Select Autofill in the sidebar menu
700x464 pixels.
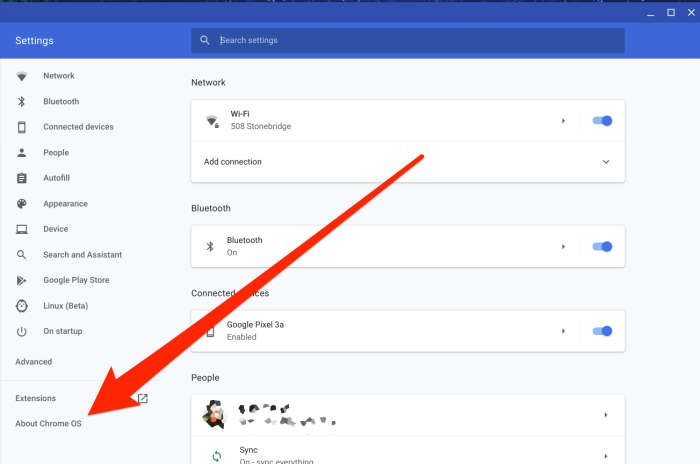click(56, 178)
